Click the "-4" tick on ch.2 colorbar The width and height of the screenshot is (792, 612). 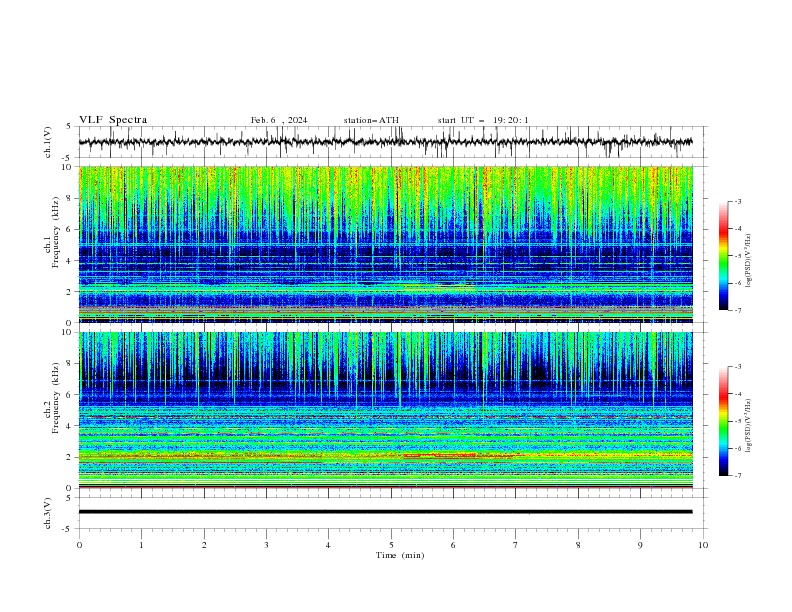click(737, 394)
